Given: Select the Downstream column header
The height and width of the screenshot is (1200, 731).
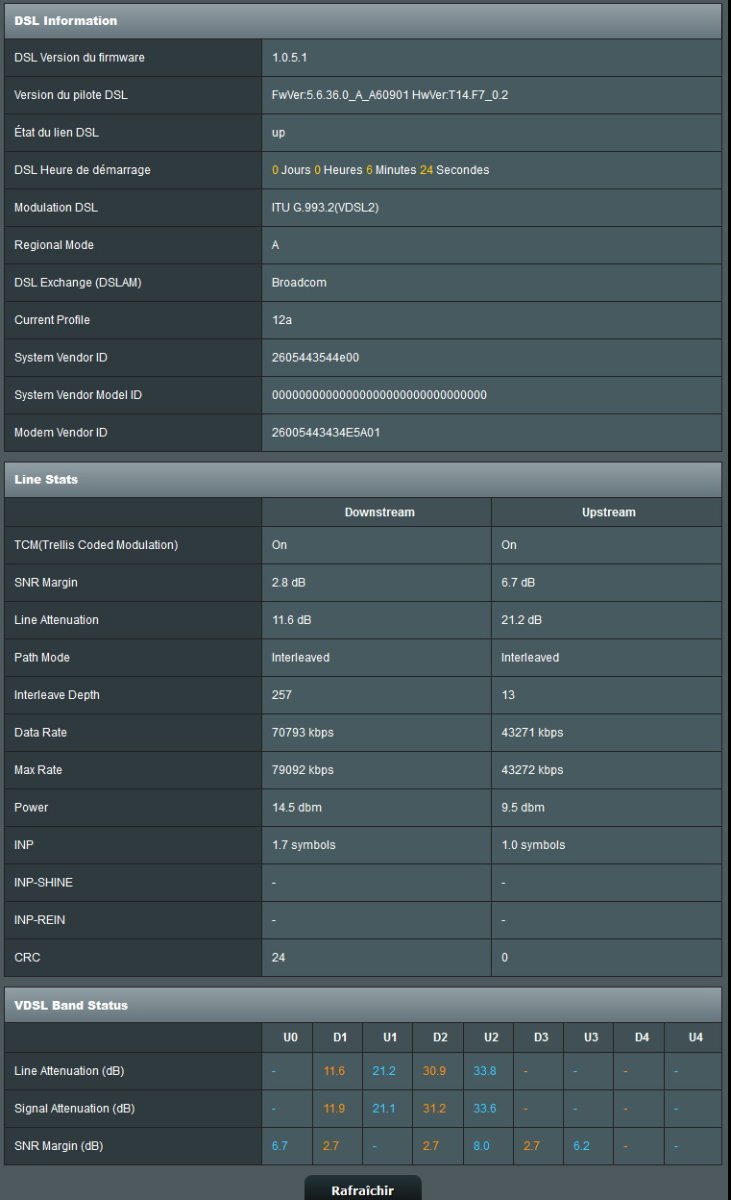Looking at the screenshot, I should coord(379,512).
